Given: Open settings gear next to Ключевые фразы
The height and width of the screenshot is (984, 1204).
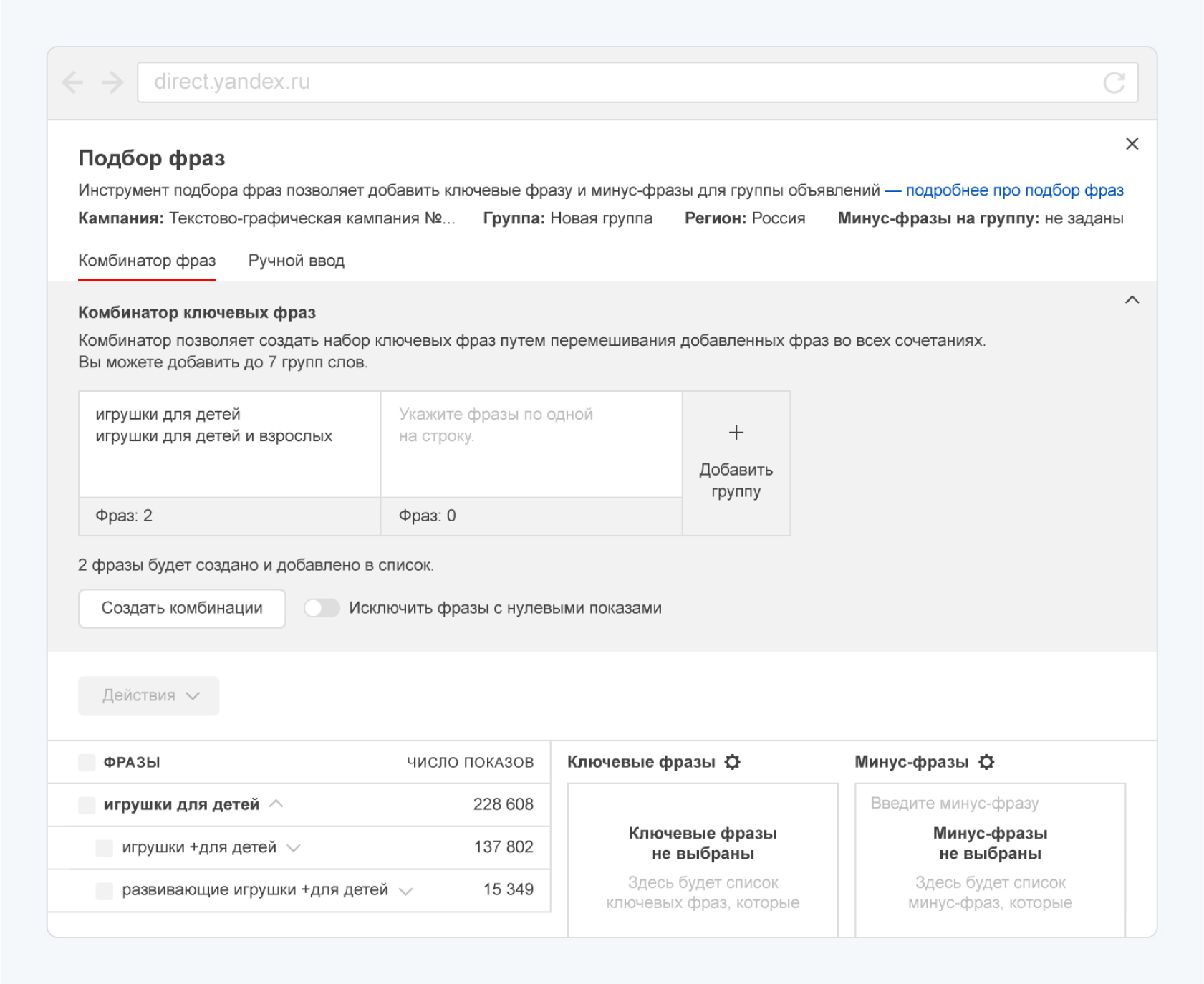Looking at the screenshot, I should (732, 762).
